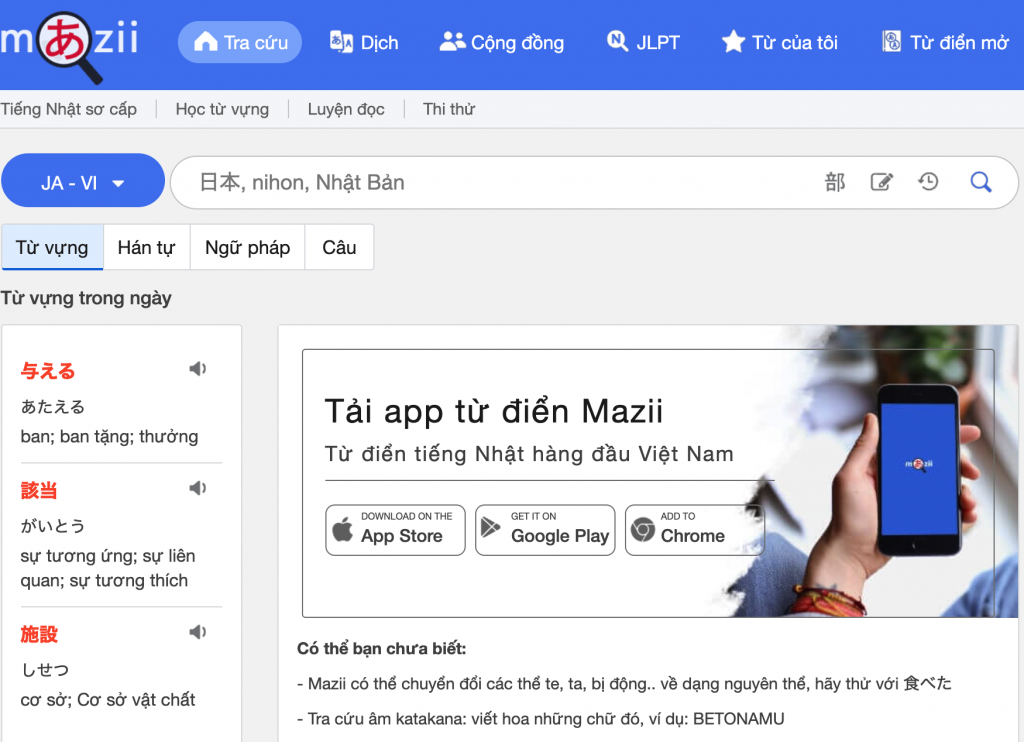
Task: Open the Cộng đồng menu item
Action: [x=502, y=42]
